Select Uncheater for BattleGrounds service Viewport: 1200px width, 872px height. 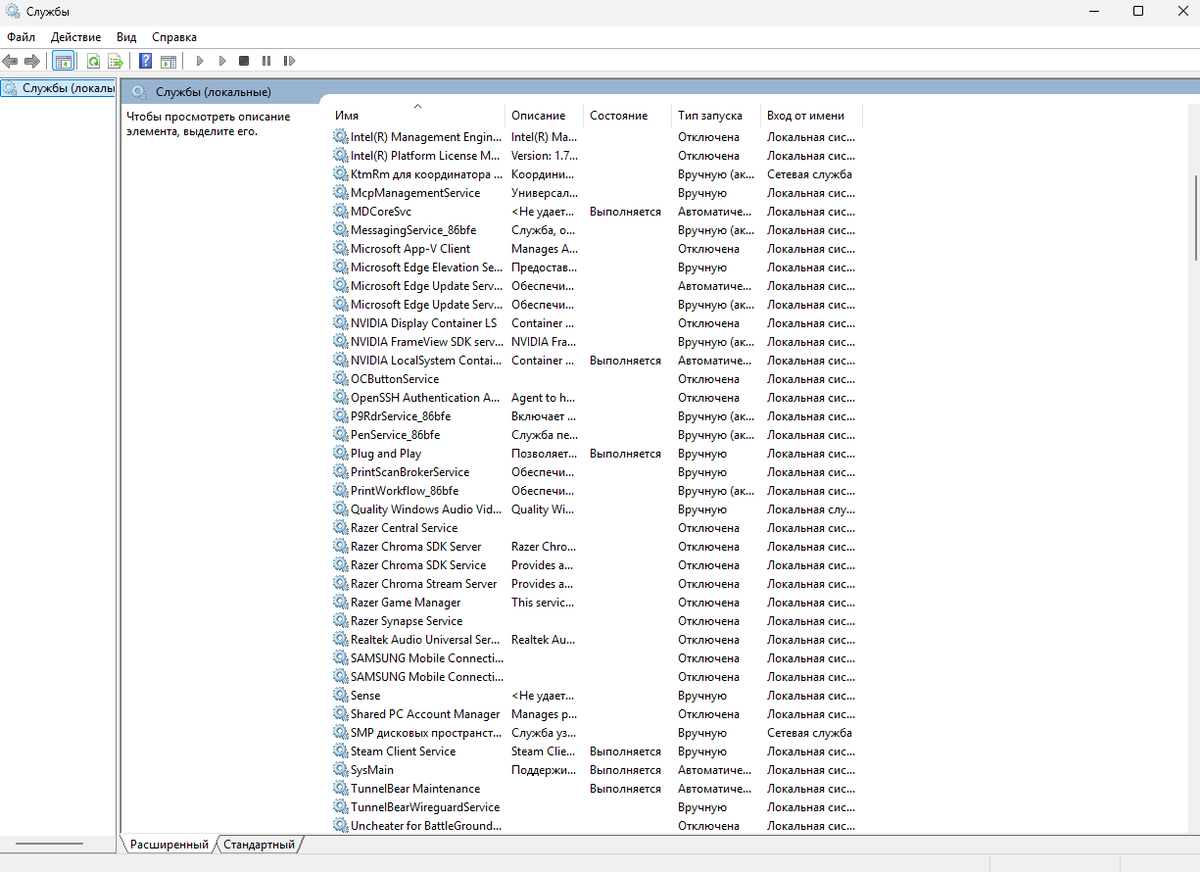[x=596, y=826]
